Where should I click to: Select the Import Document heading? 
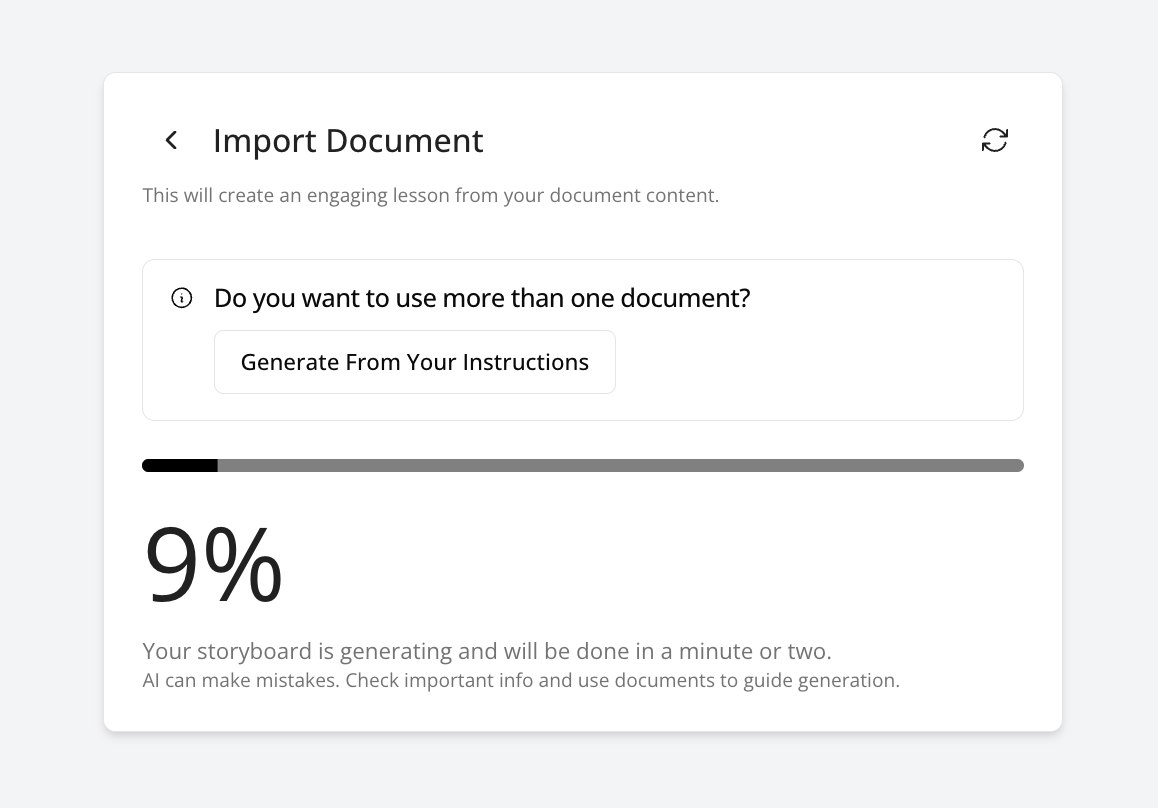pyautogui.click(x=348, y=141)
